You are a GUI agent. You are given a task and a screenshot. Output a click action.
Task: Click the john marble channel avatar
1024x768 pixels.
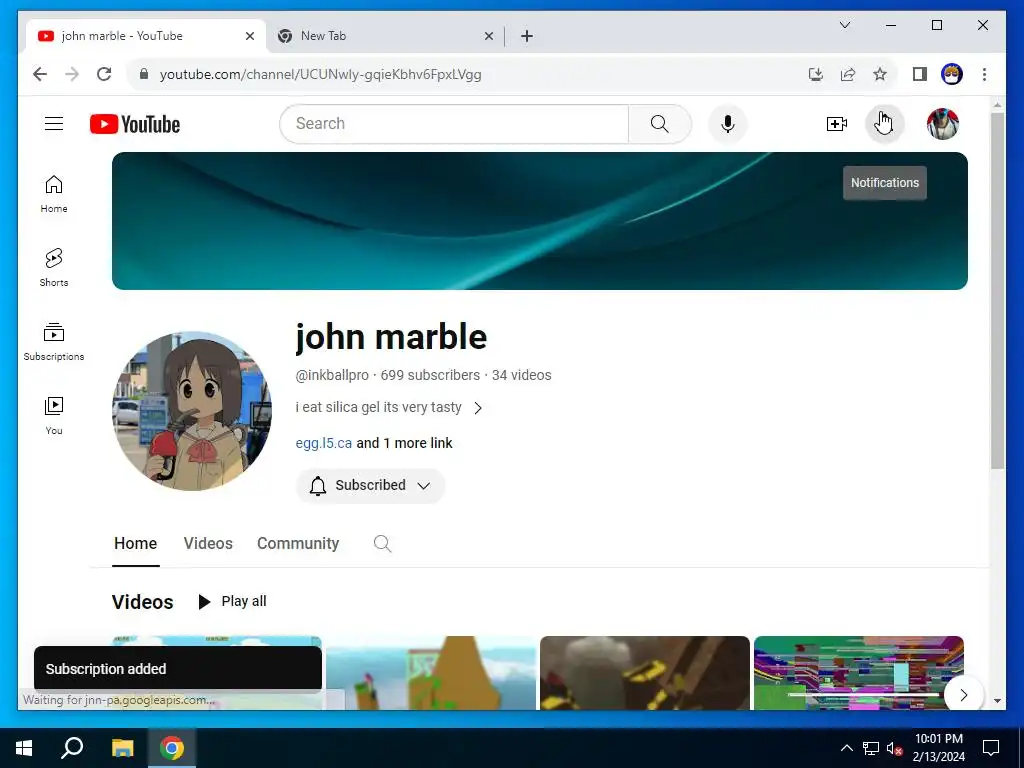[x=192, y=411]
